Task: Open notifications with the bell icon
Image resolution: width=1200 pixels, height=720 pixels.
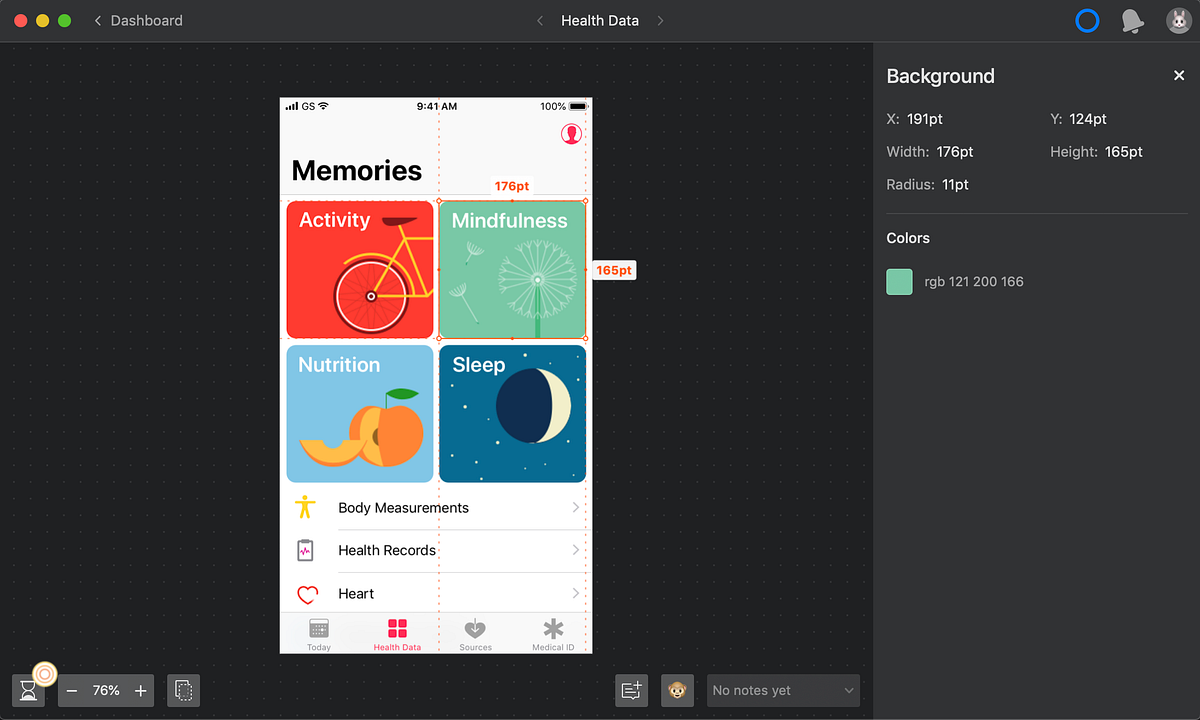Action: pyautogui.click(x=1132, y=20)
